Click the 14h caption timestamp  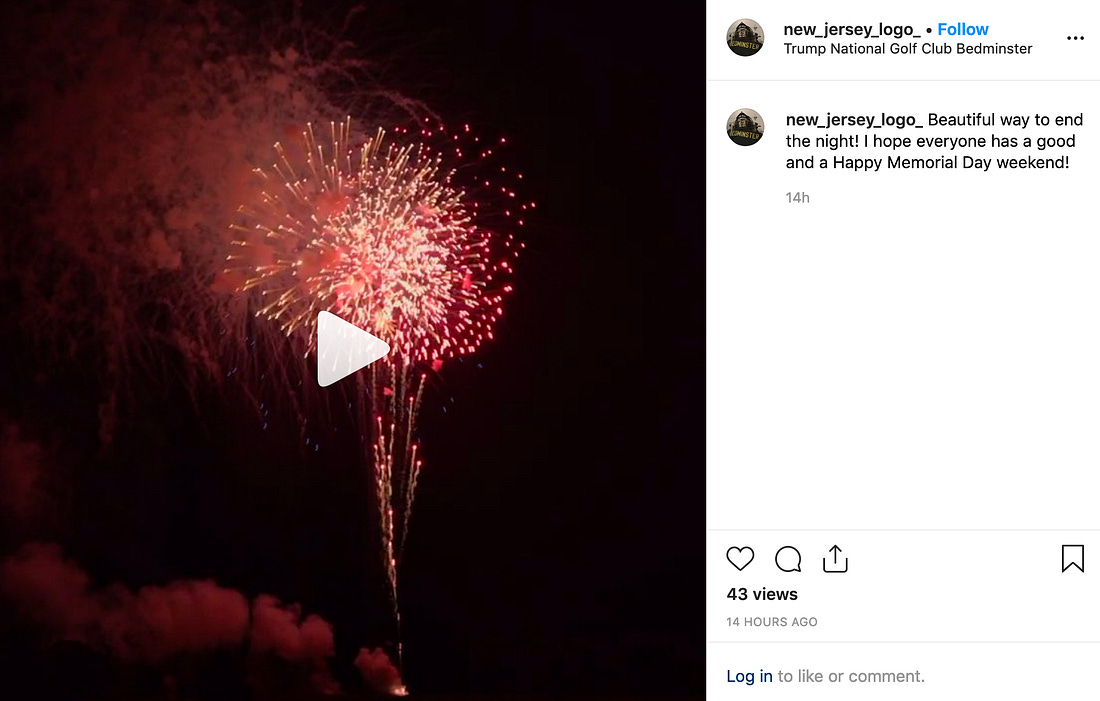point(798,198)
